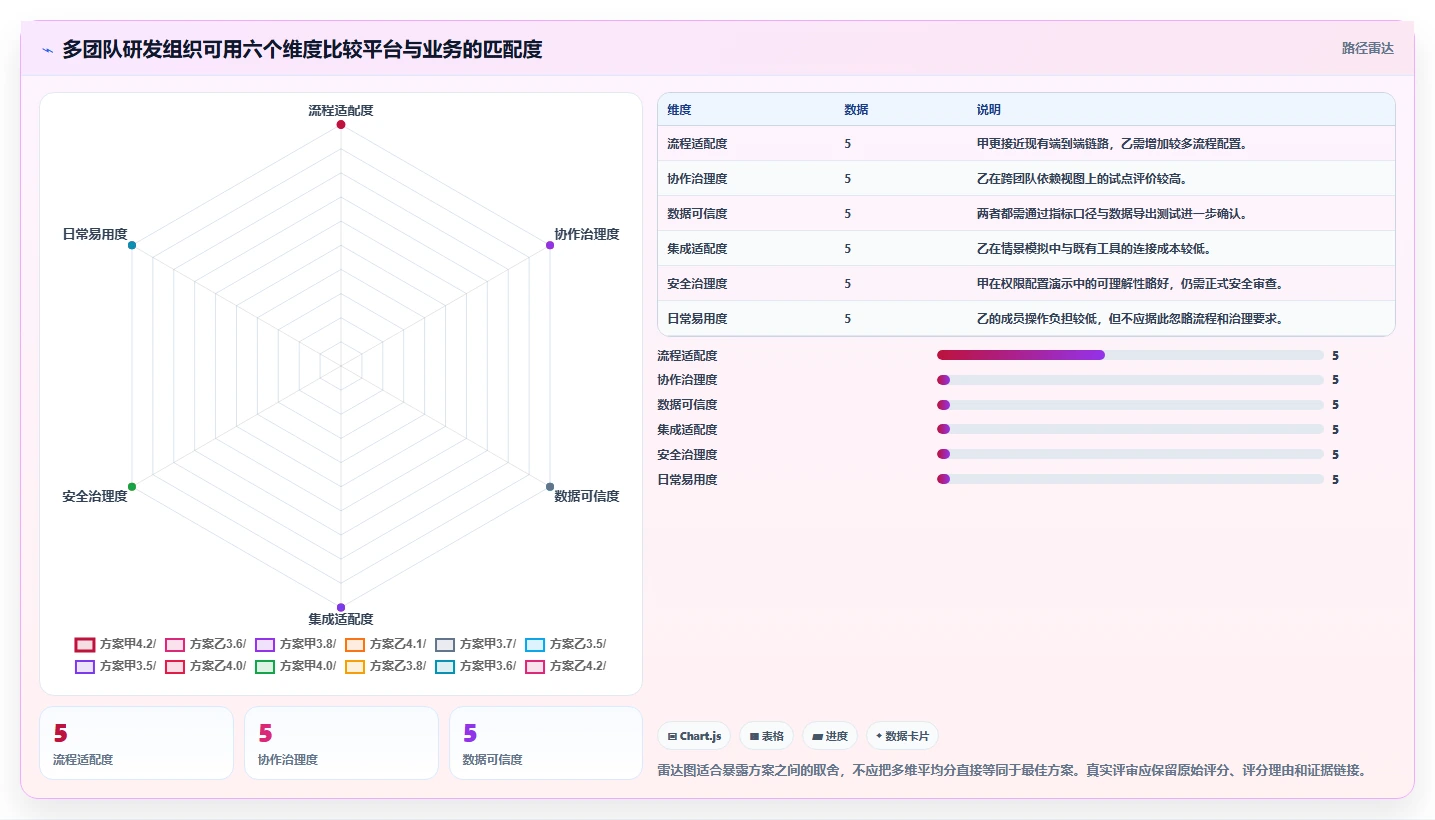Open the 数据可信度 data card
This screenshot has width=1435, height=820.
546,743
